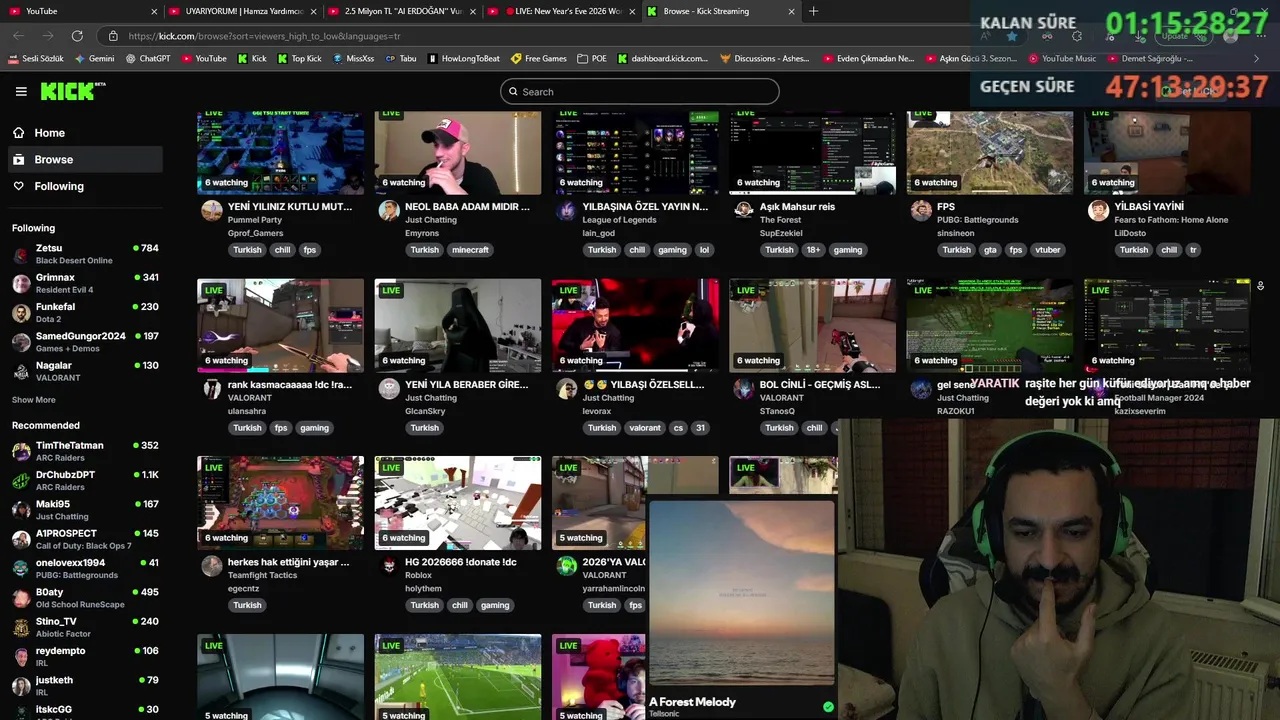Open the YouTube Music bookmark
The image size is (1280, 720).
[x=1062, y=58]
